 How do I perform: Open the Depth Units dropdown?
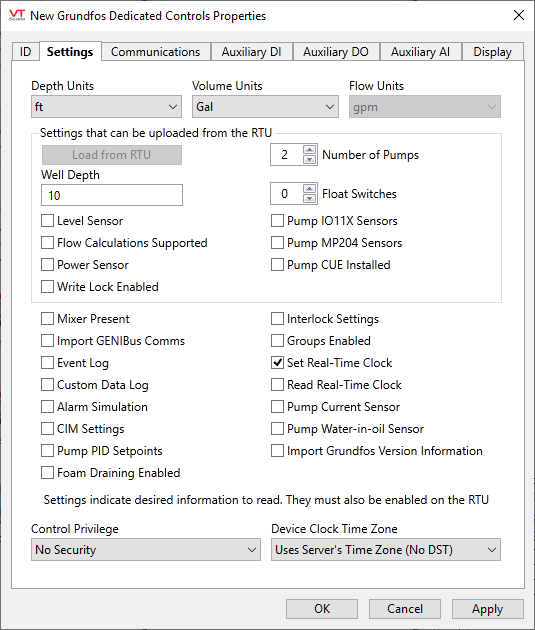tap(106, 107)
